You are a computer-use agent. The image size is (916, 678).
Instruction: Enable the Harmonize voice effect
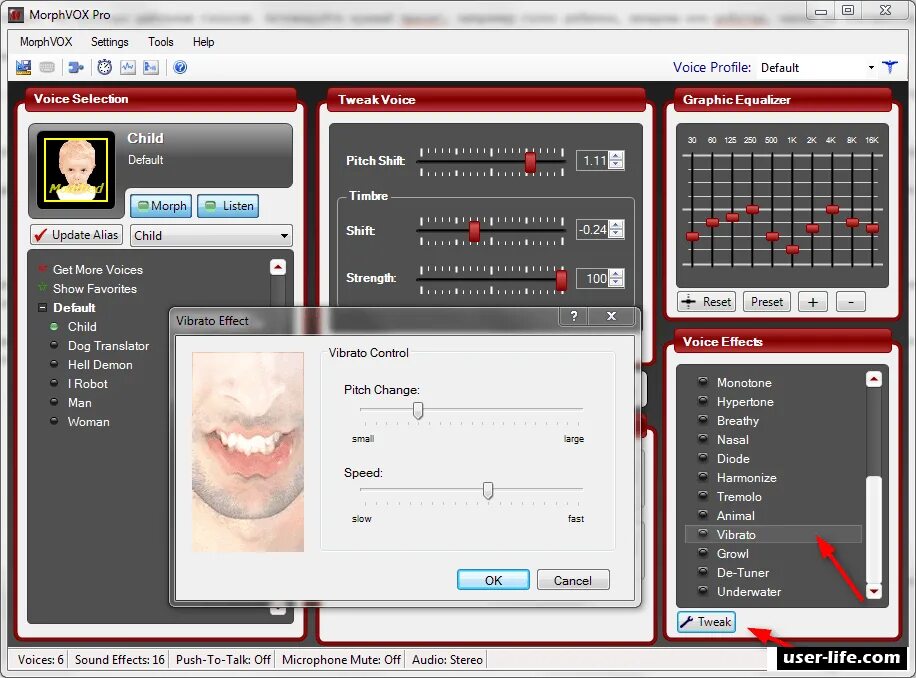click(x=703, y=477)
